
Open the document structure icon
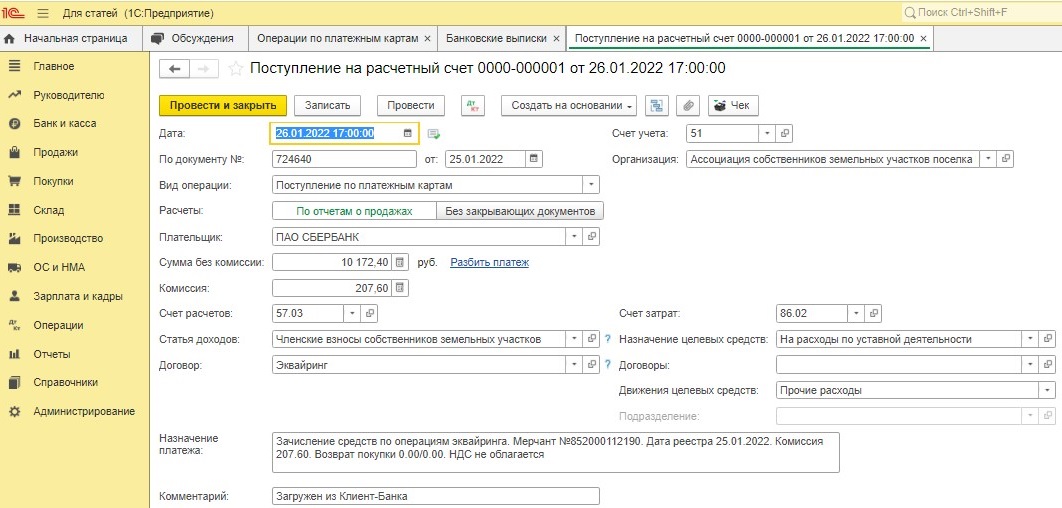[656, 106]
